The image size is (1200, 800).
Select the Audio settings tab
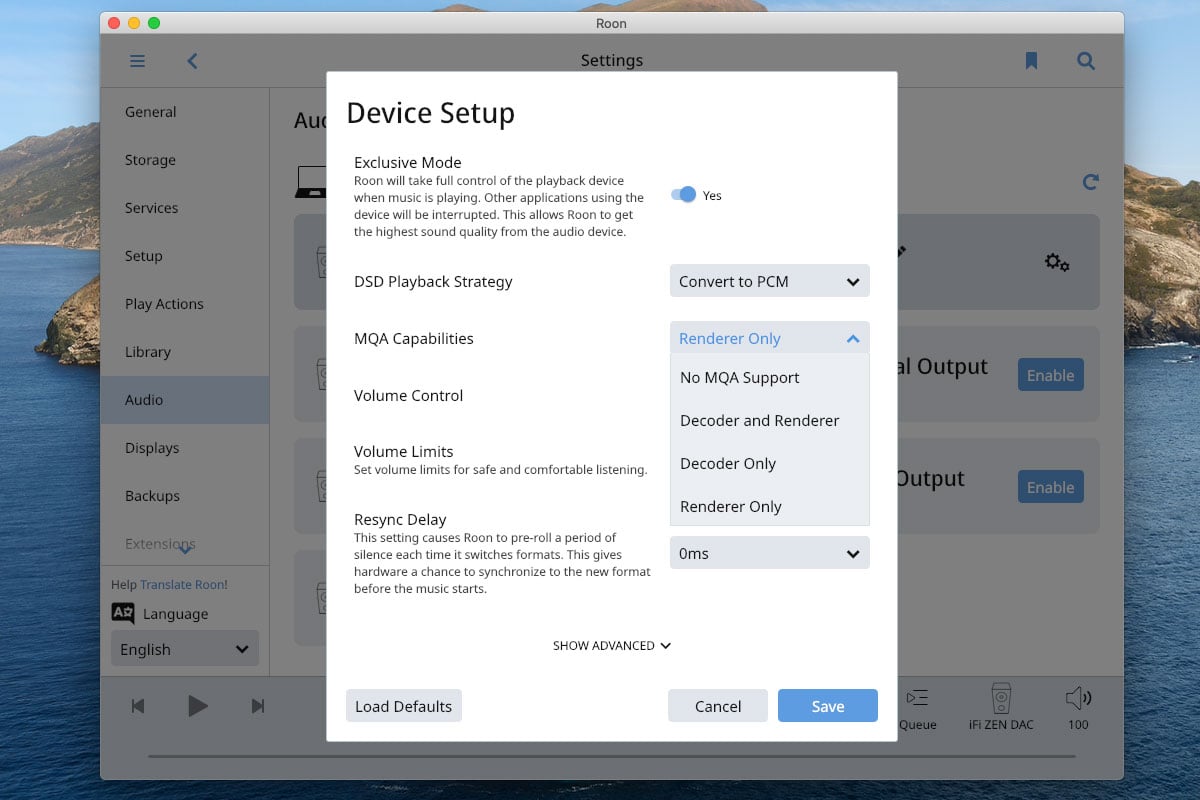[x=185, y=400]
